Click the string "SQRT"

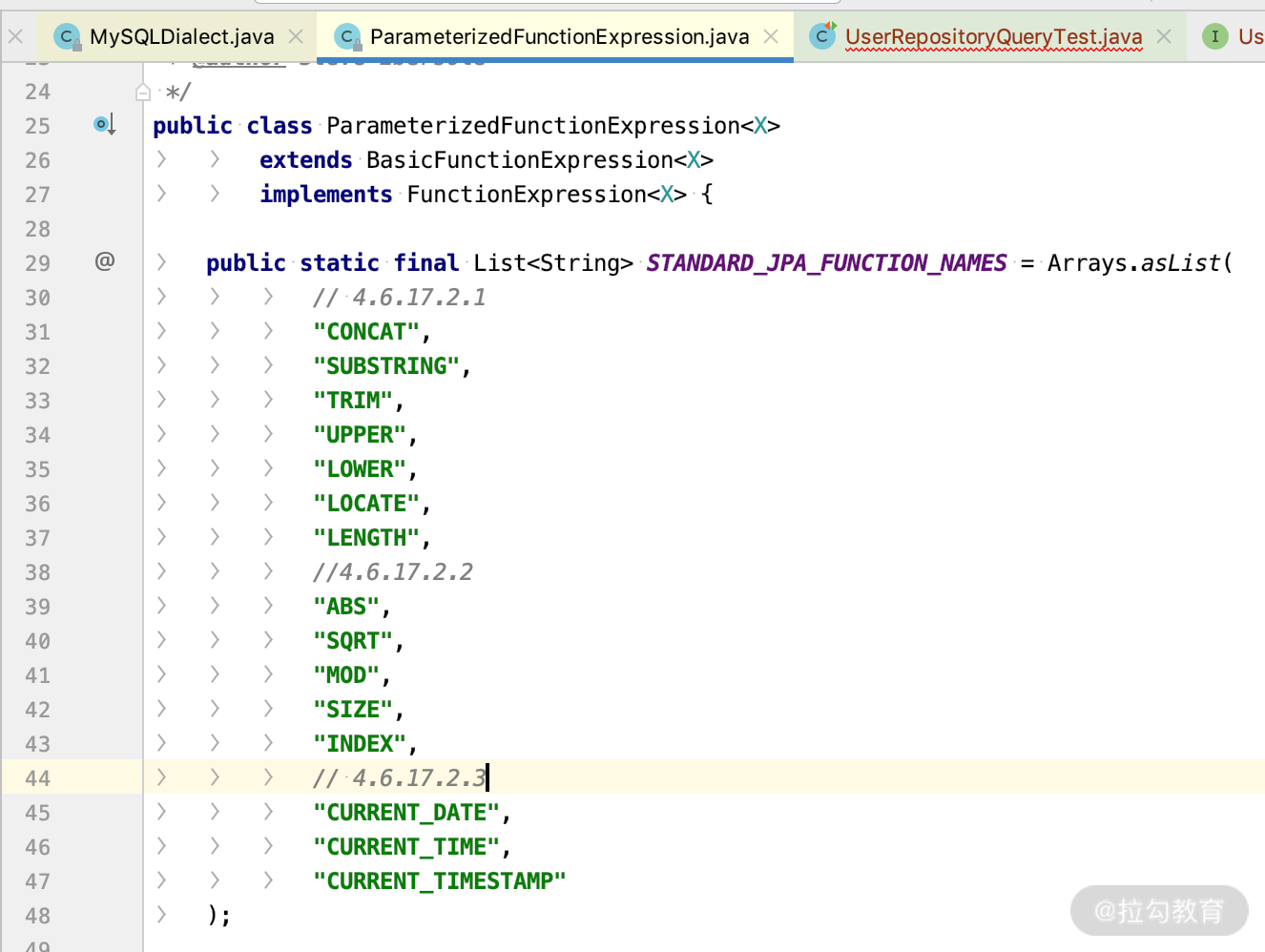[353, 641]
